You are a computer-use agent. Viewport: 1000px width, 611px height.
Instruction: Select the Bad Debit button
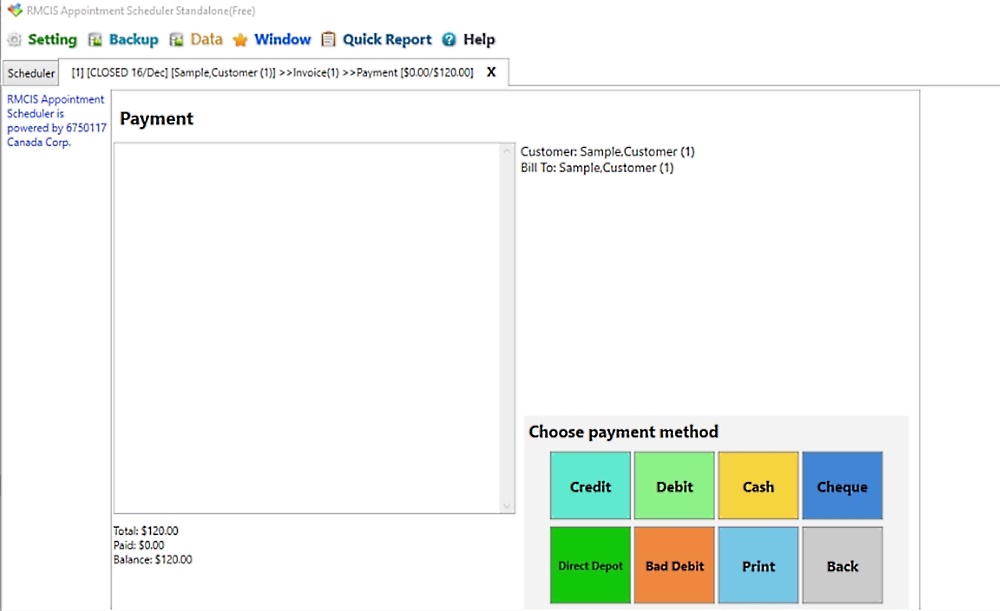click(x=674, y=565)
